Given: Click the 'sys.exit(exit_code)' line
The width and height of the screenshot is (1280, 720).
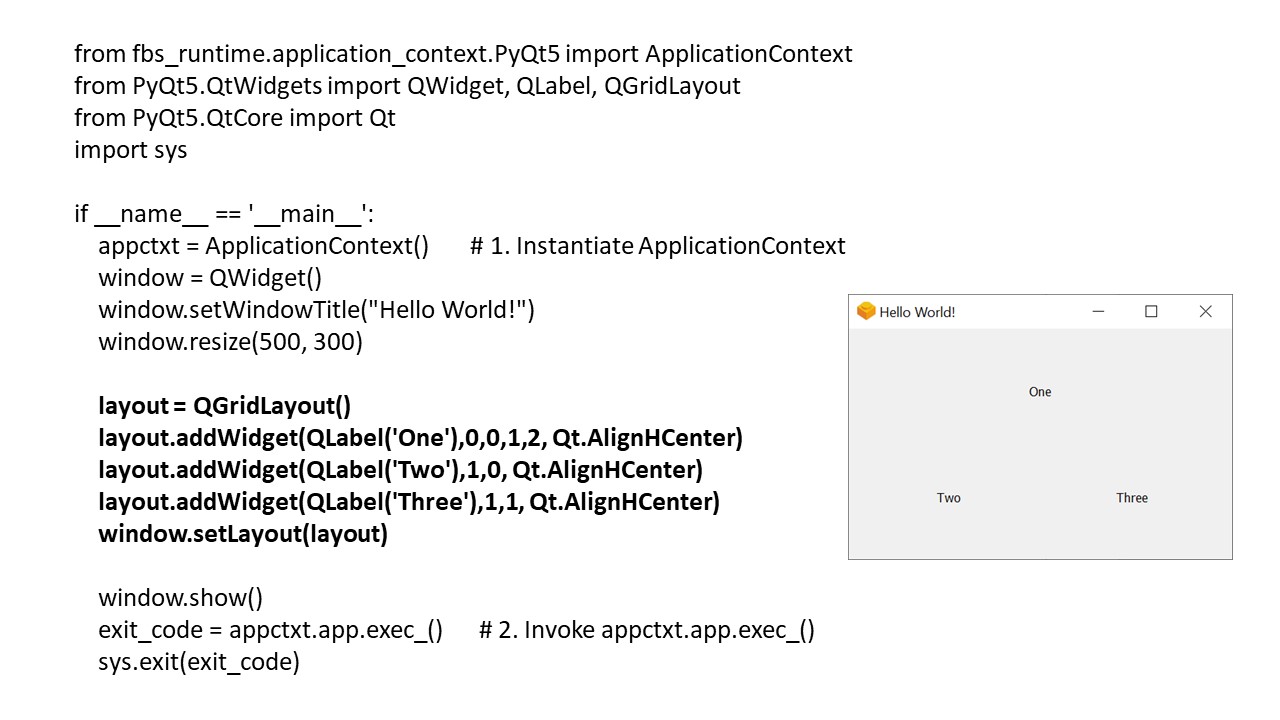Looking at the screenshot, I should pyautogui.click(x=198, y=662).
